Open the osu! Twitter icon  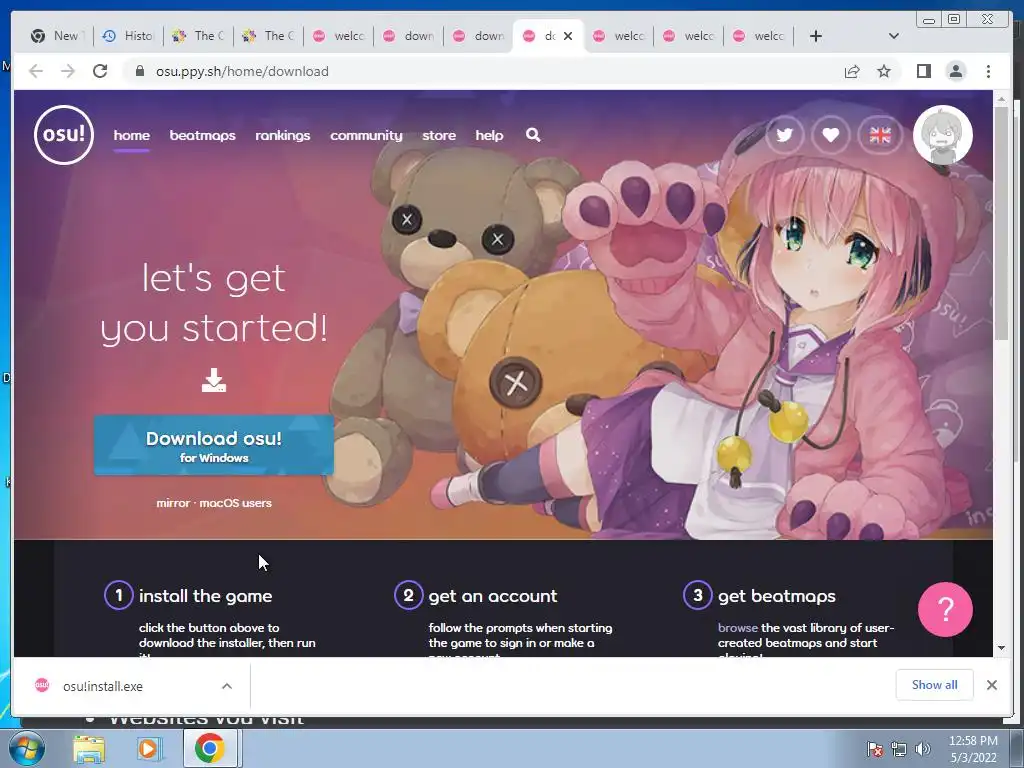click(784, 135)
